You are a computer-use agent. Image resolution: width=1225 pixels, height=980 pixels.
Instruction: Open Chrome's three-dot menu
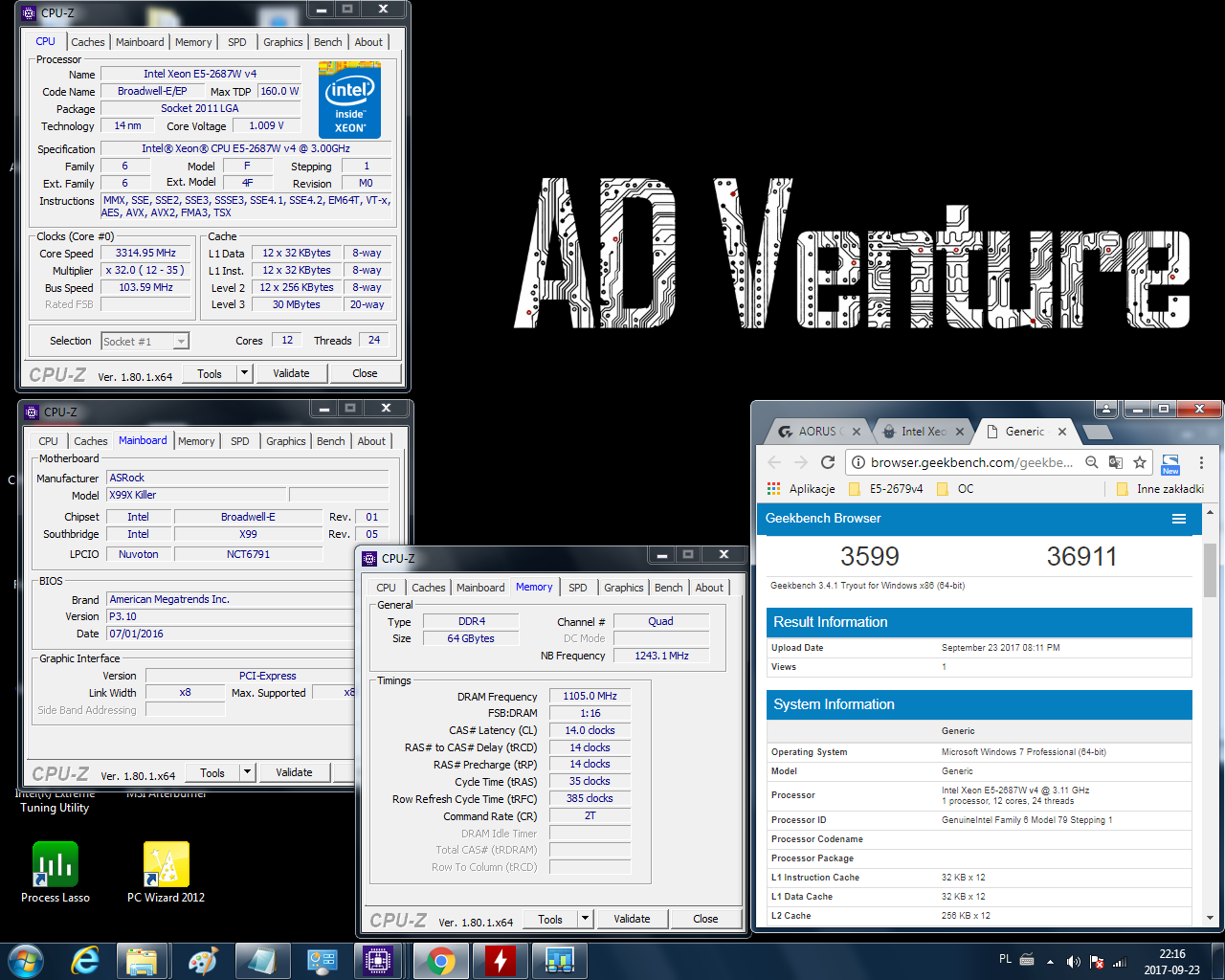1201,462
